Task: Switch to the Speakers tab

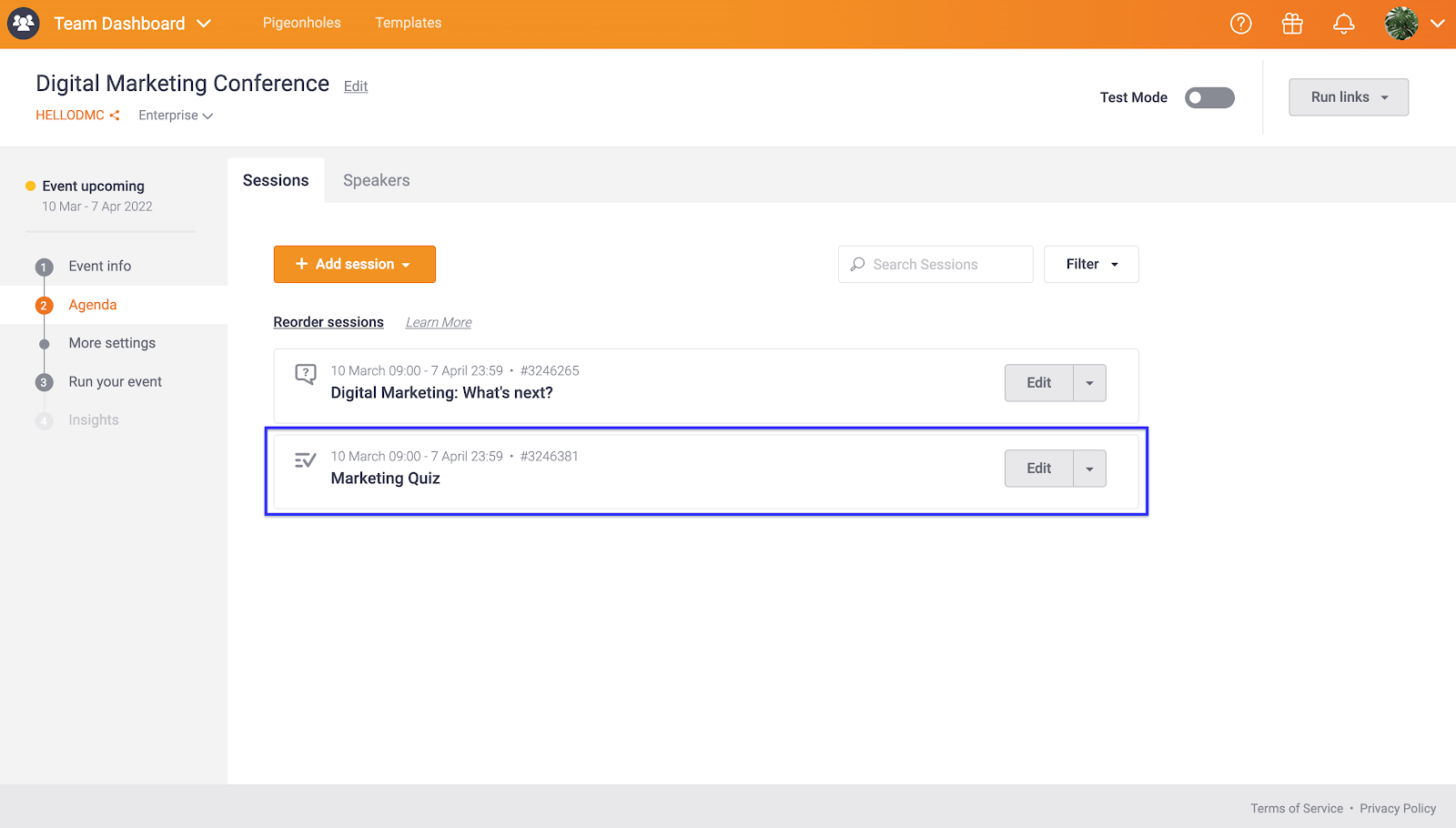Action: (x=376, y=180)
